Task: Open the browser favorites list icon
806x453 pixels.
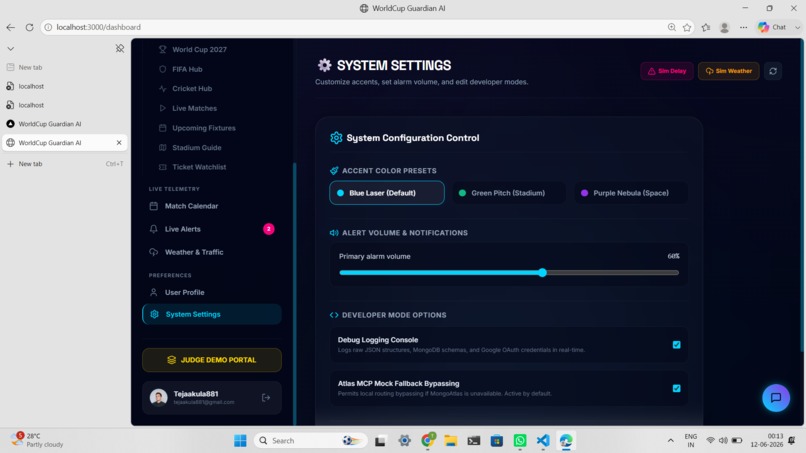Action: 706,27
